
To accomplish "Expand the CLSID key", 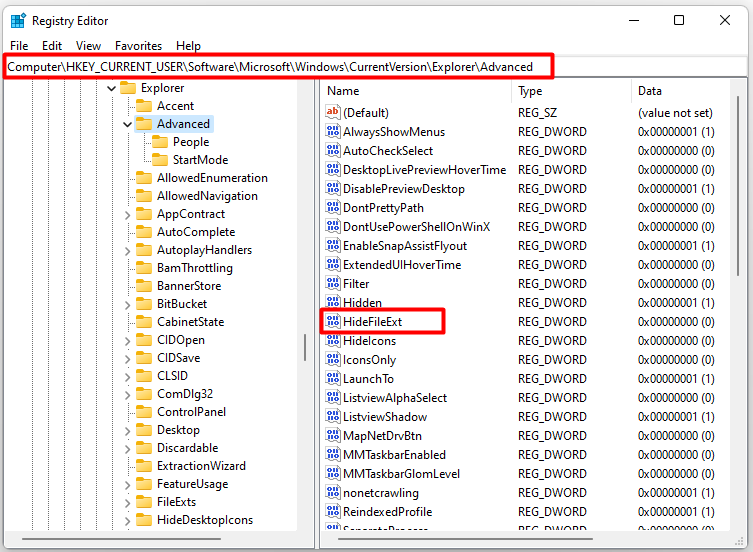I will pos(127,377).
